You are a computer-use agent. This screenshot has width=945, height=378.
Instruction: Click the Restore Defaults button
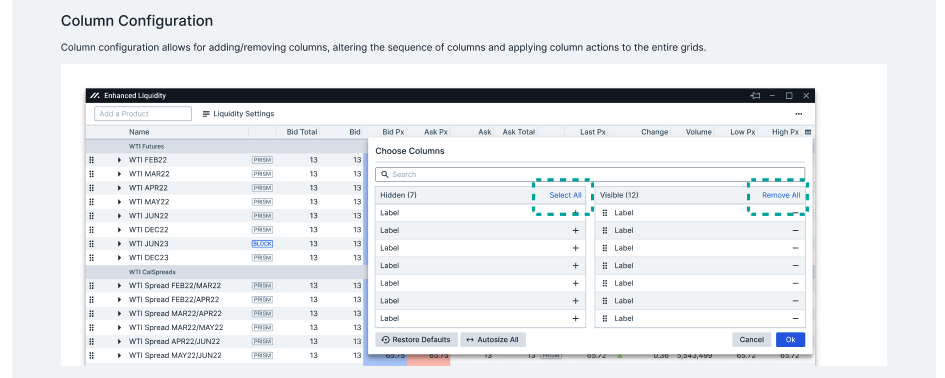[x=416, y=339]
